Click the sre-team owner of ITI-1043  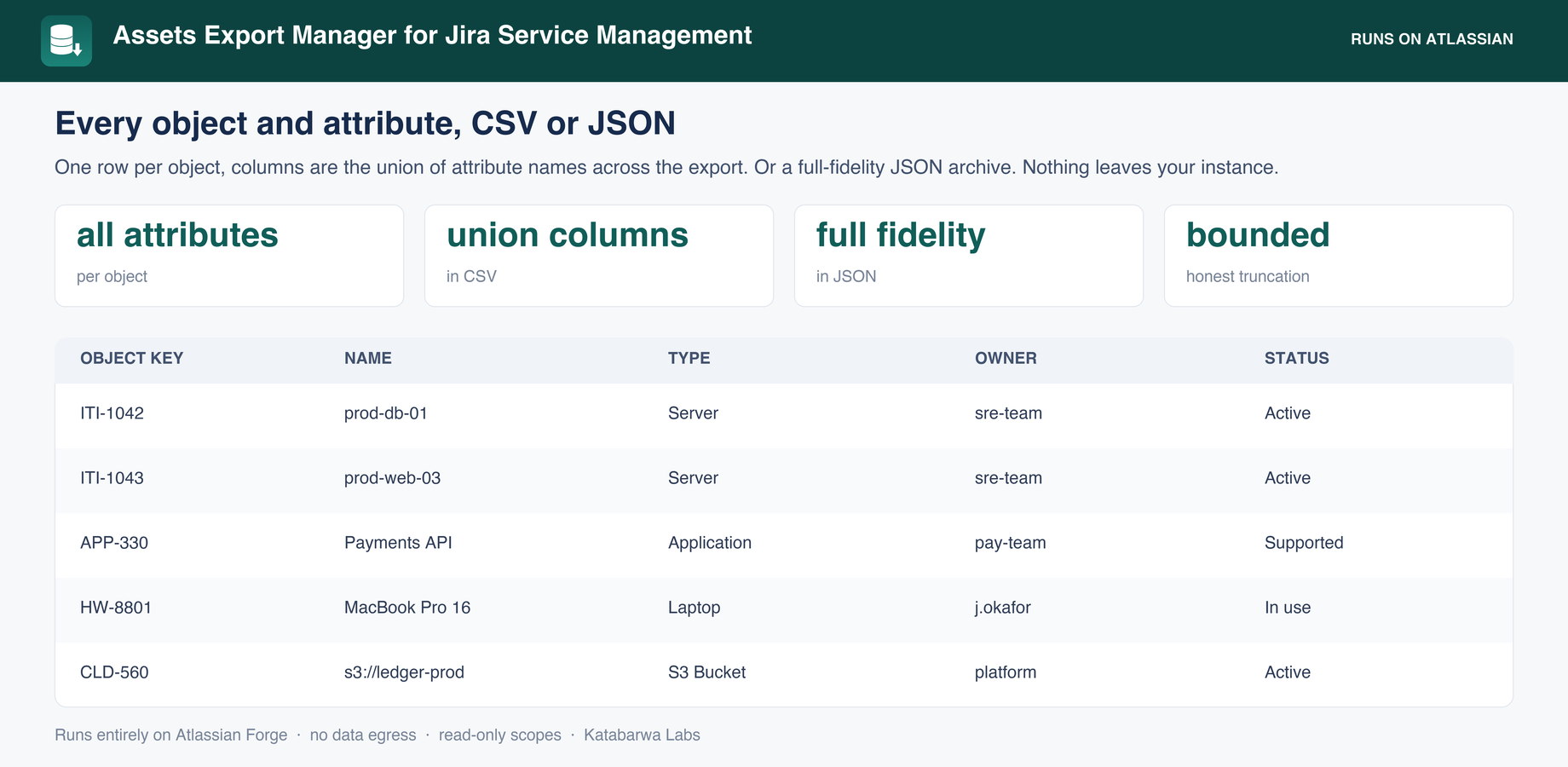point(1009,478)
